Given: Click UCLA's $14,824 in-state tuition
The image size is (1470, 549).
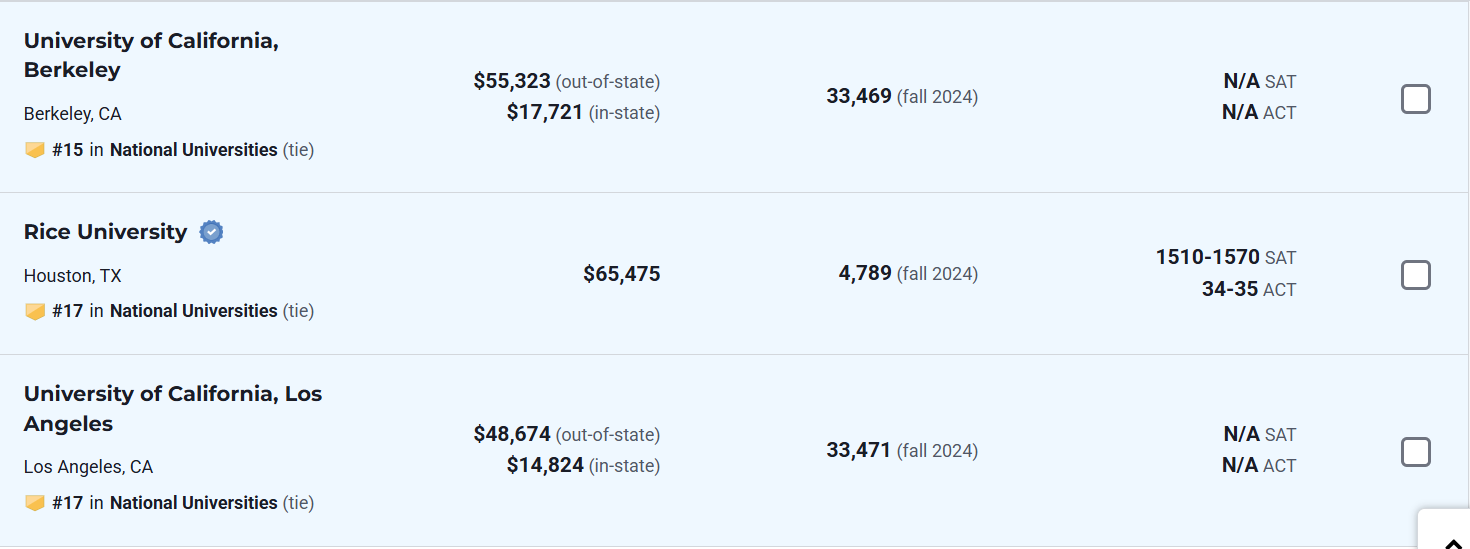Looking at the screenshot, I should (545, 465).
